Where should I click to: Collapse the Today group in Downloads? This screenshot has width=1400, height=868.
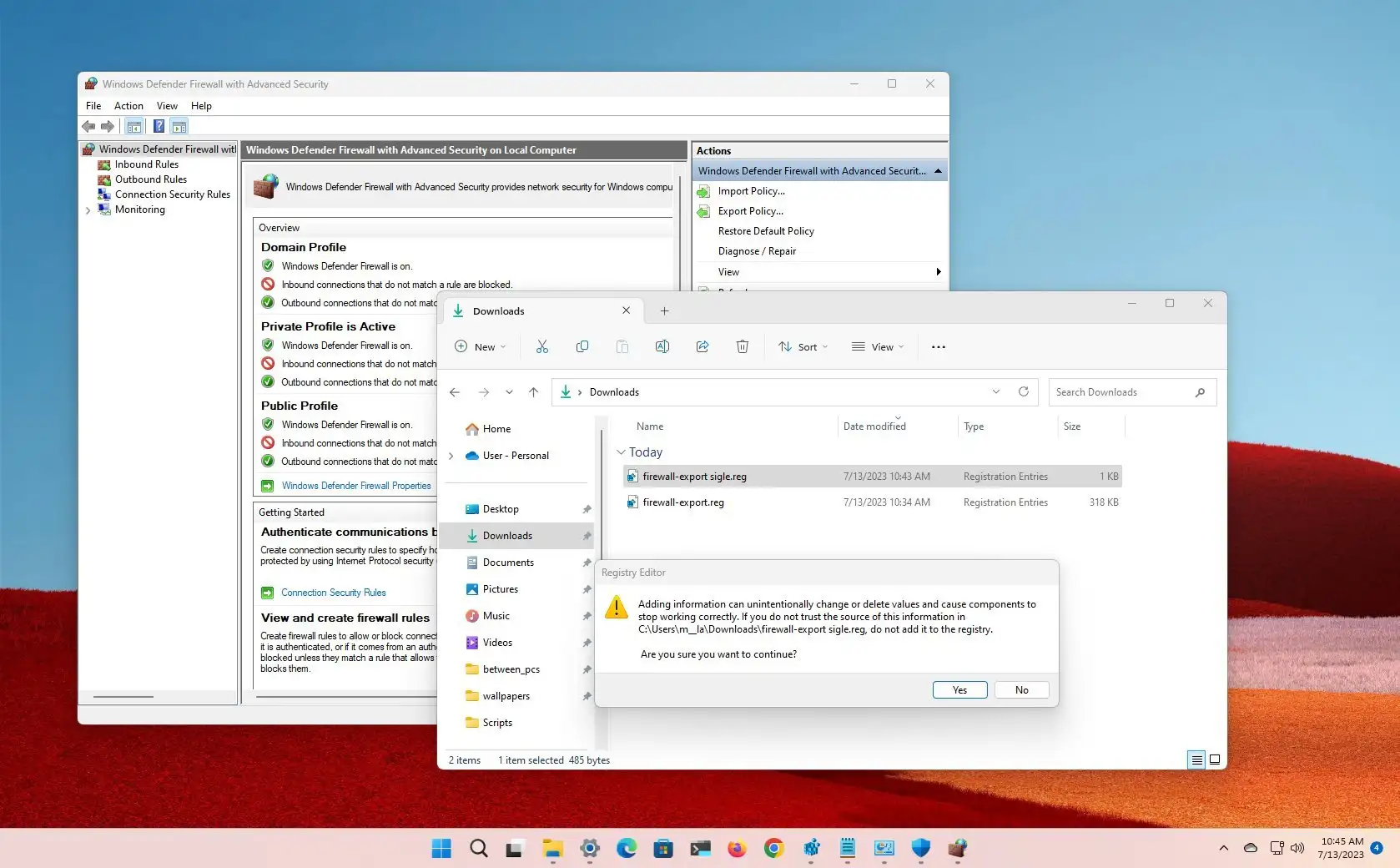pyautogui.click(x=622, y=452)
